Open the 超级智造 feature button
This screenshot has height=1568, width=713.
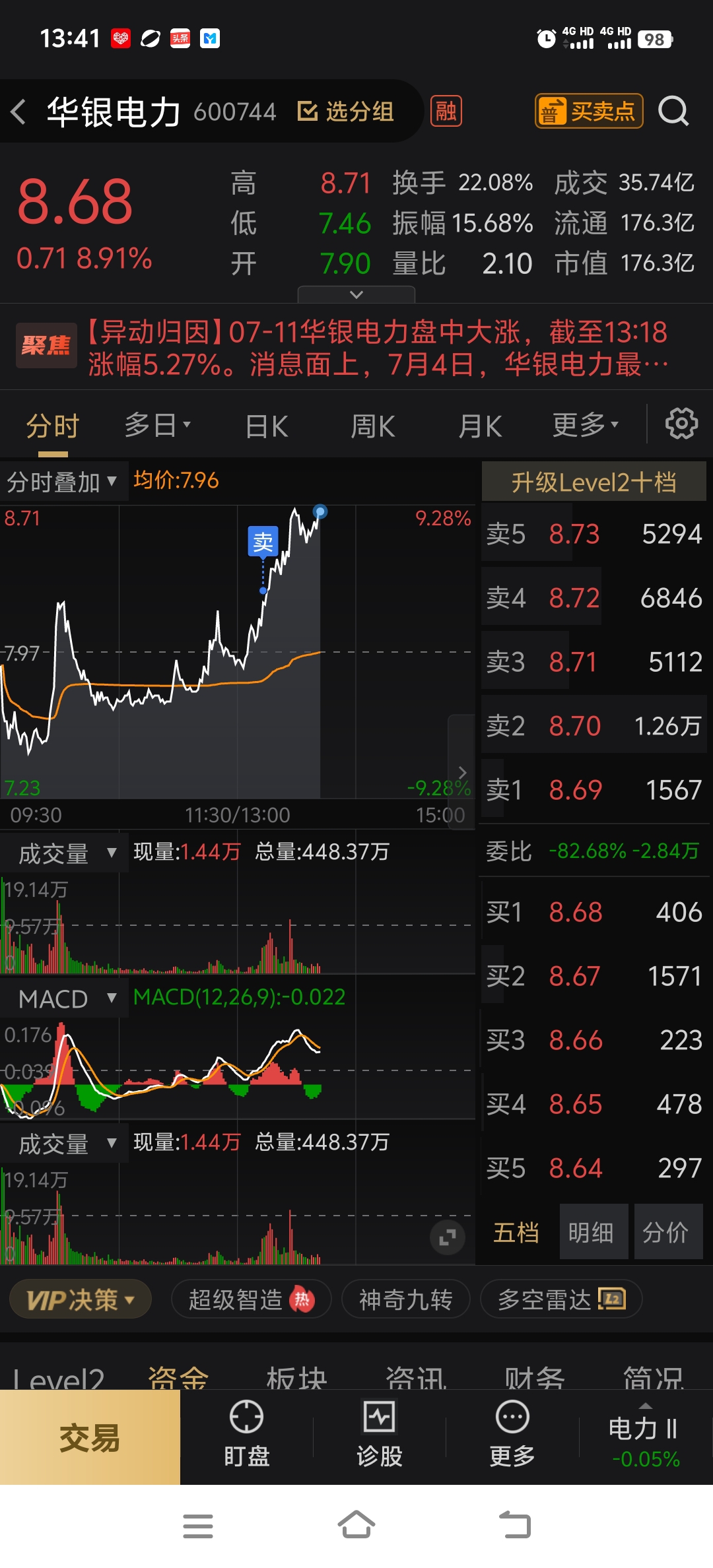252,1299
